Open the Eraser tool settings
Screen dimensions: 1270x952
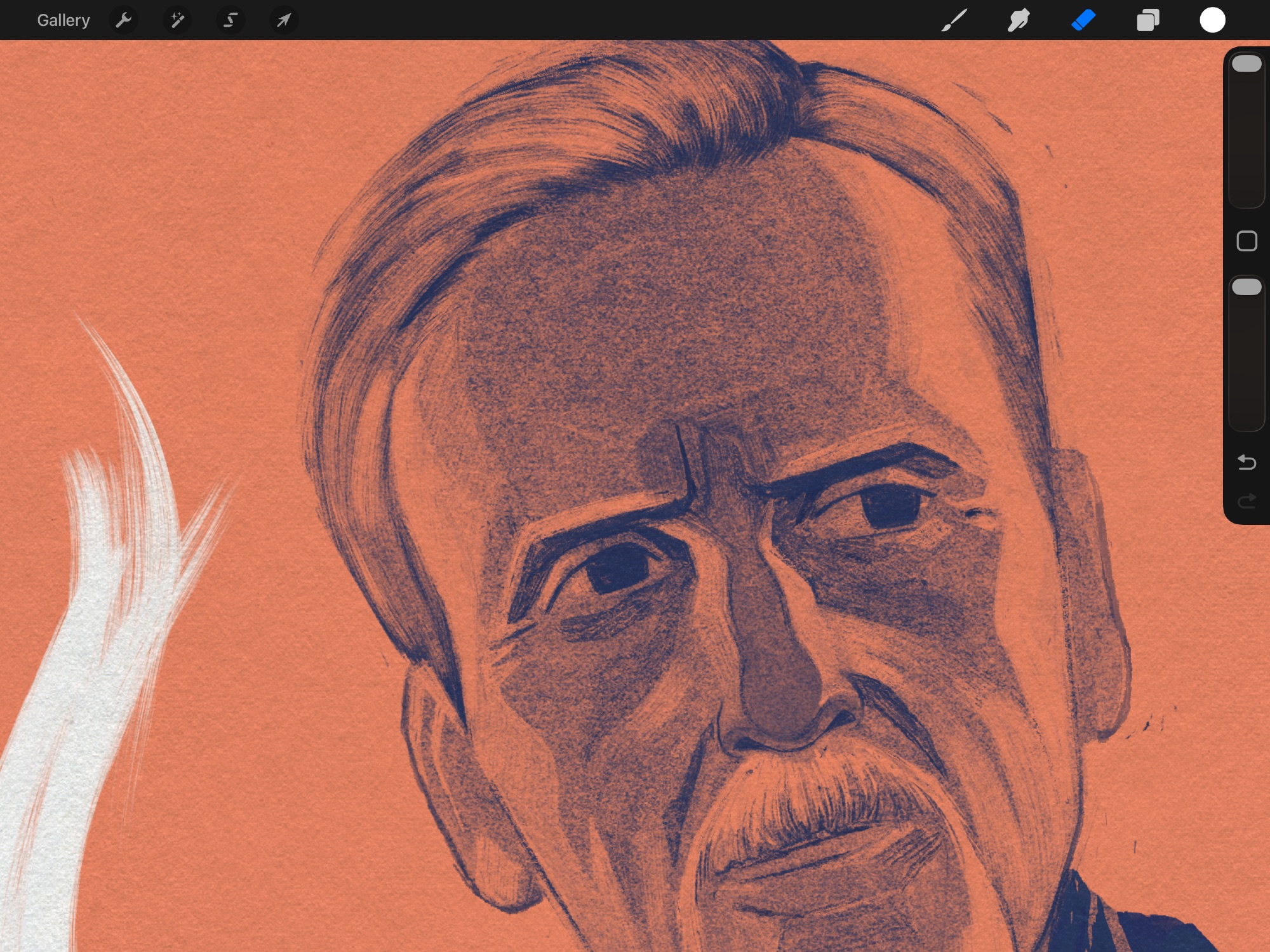pos(1083,20)
